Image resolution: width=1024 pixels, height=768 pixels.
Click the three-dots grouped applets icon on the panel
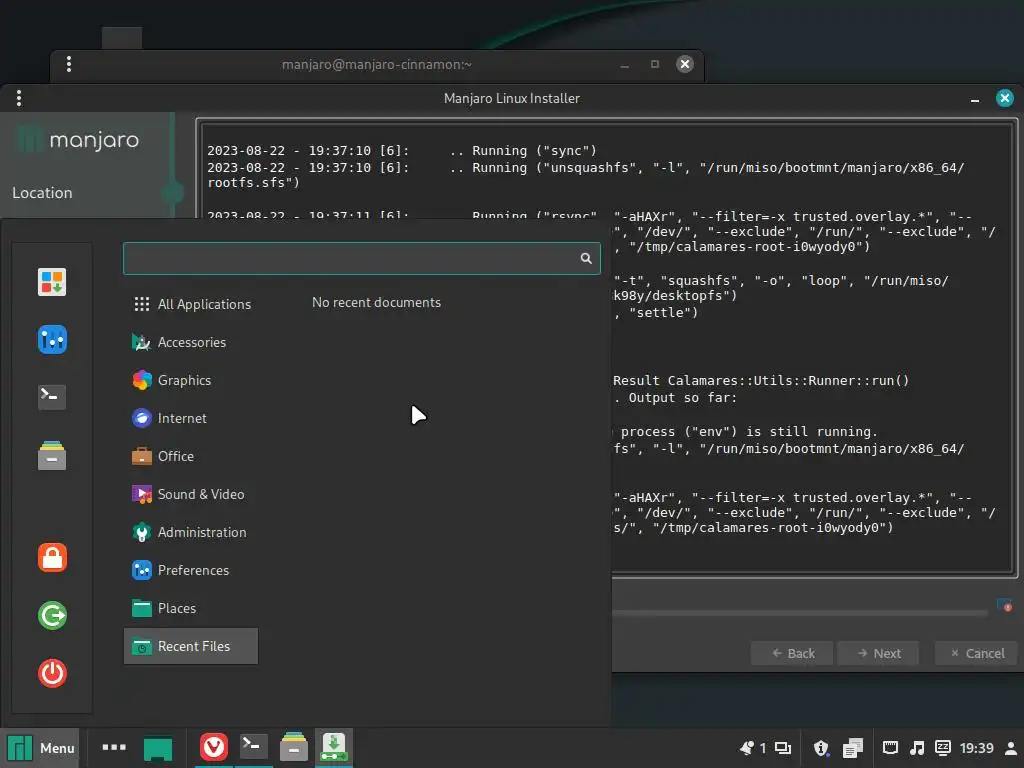click(x=114, y=747)
